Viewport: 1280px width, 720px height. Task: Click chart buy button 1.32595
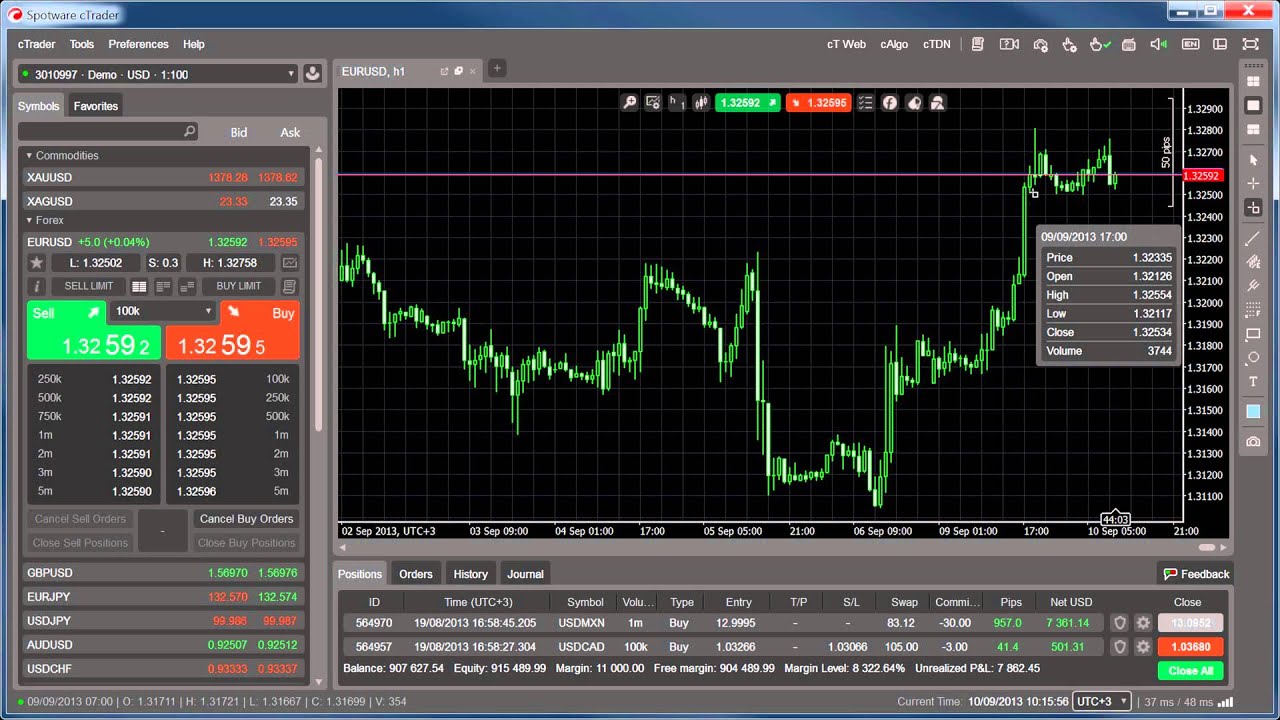click(818, 102)
